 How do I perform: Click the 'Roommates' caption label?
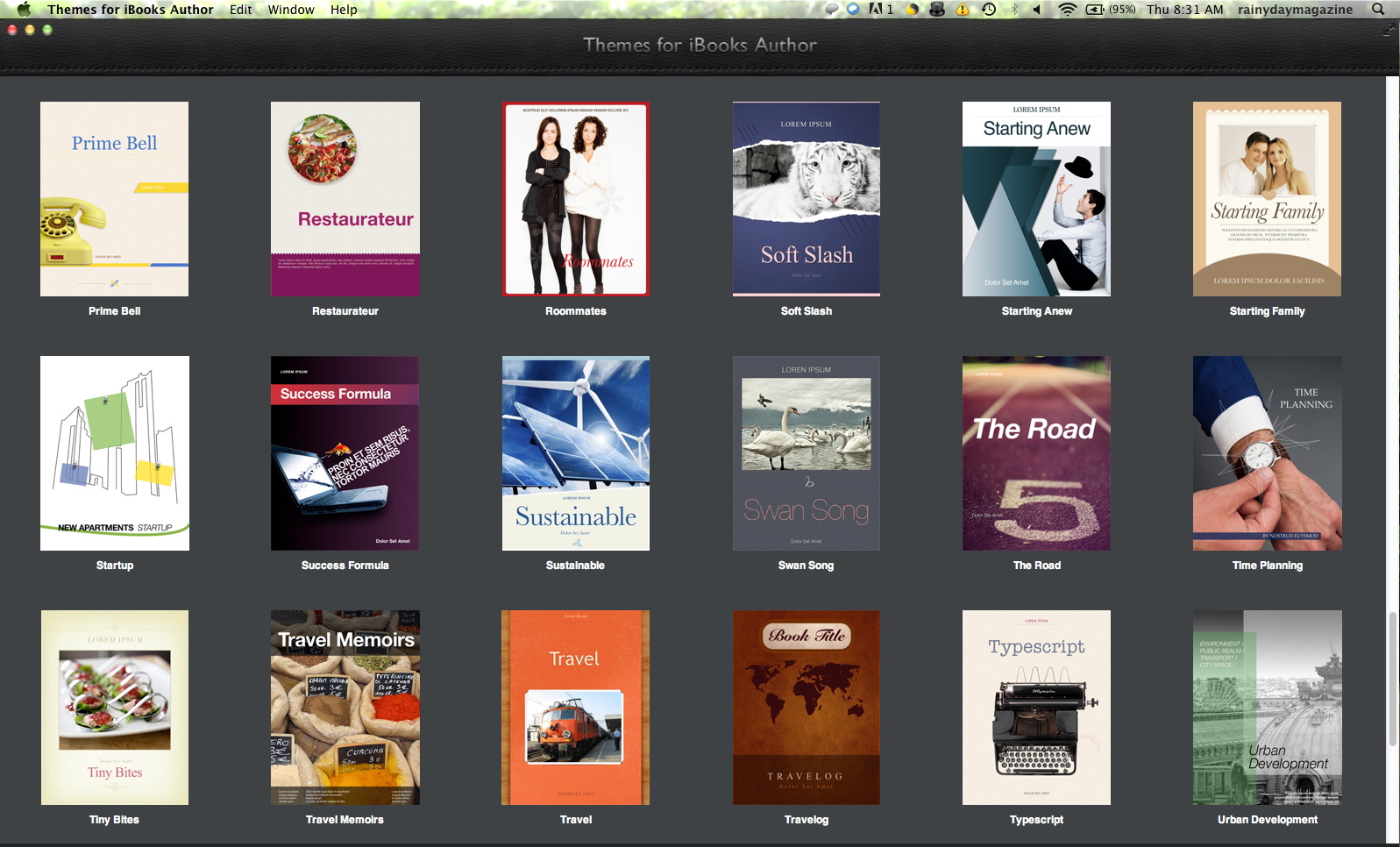tap(576, 311)
